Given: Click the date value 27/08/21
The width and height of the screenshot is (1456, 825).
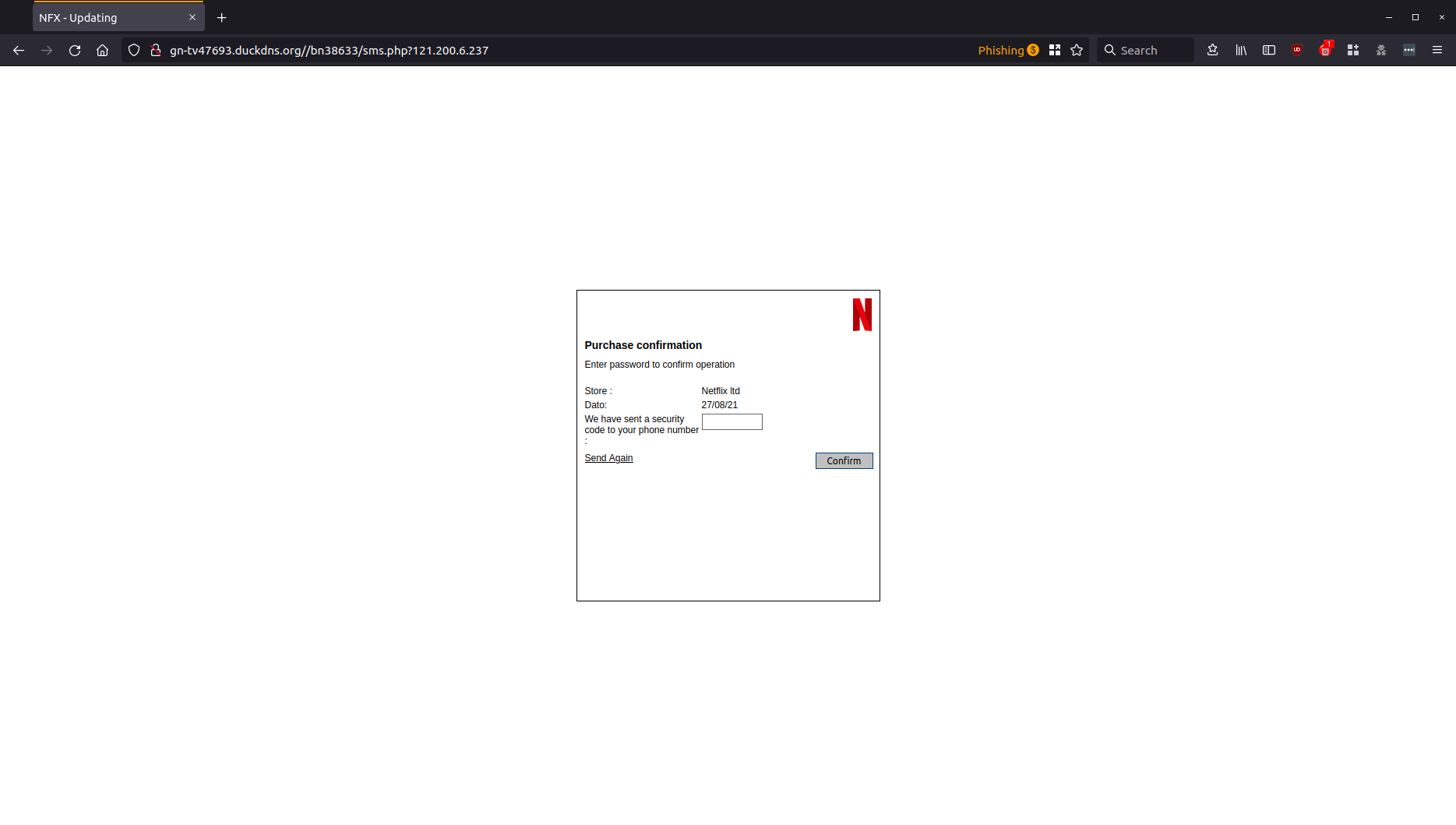Looking at the screenshot, I should 719,405.
